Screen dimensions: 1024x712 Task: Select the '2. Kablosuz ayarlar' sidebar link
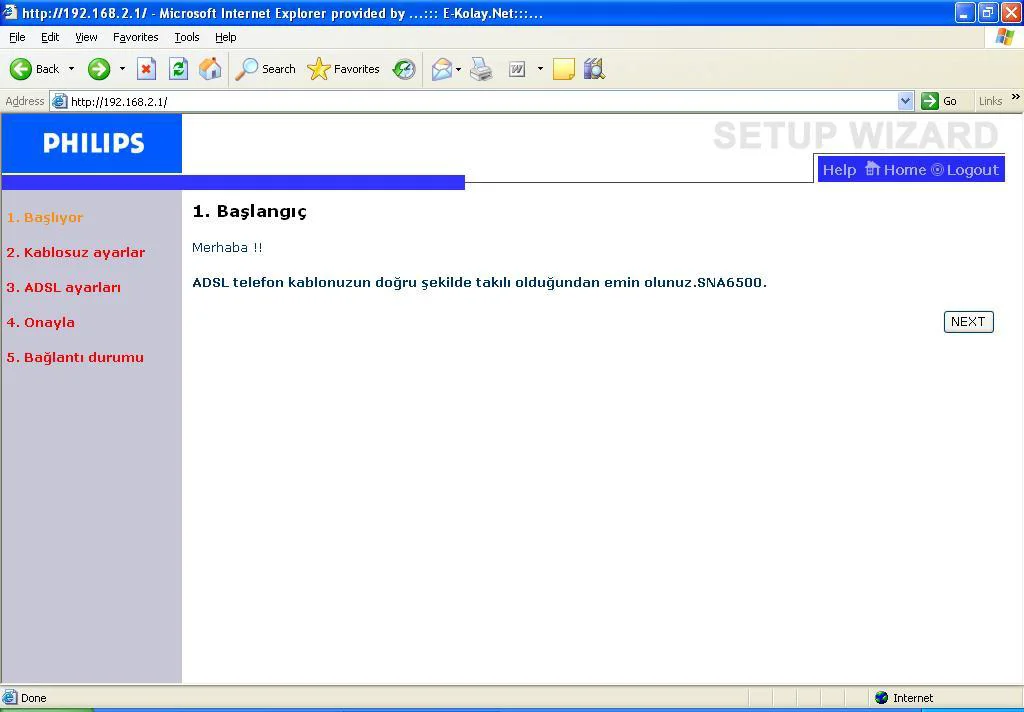coord(76,252)
